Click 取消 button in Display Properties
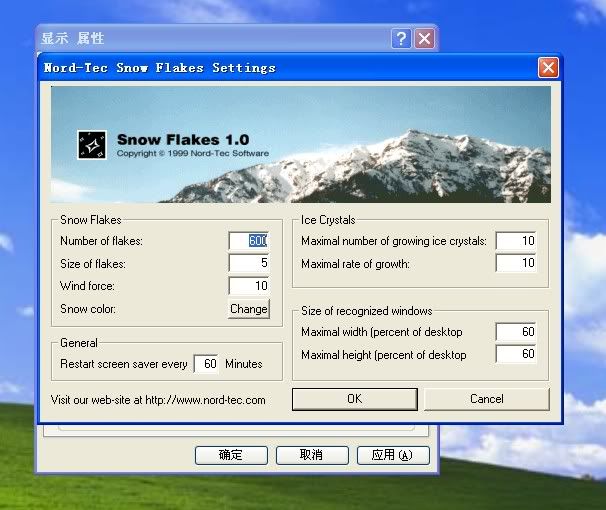The height and width of the screenshot is (510, 606). tap(312, 455)
